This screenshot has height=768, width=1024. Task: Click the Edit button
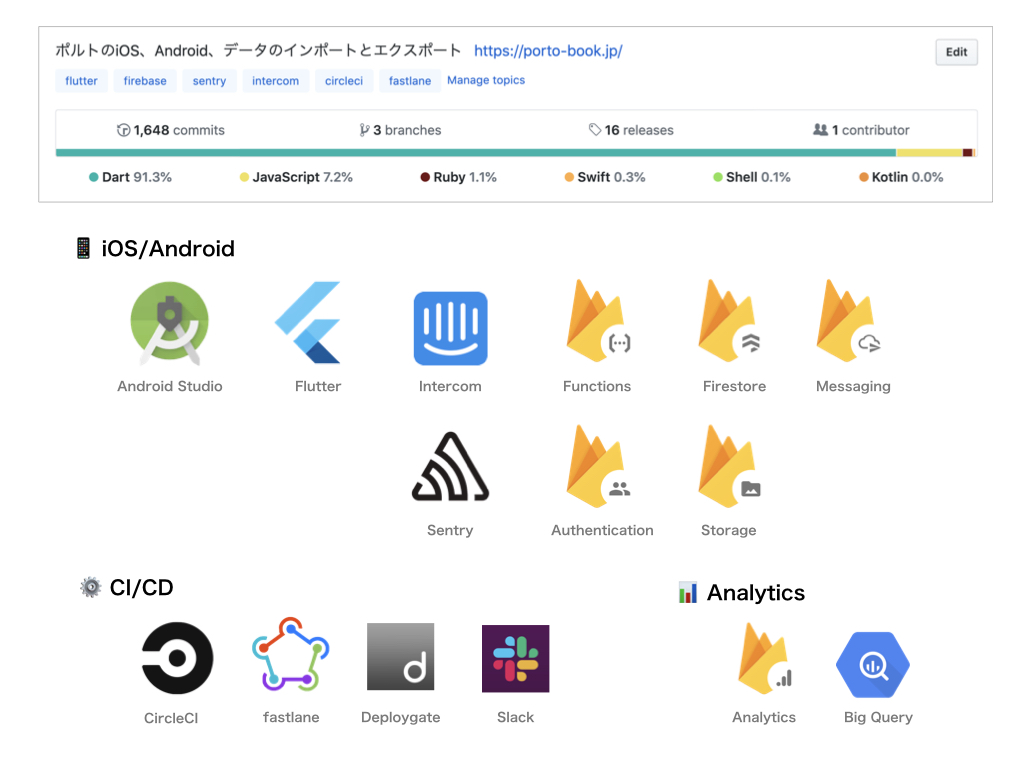pos(956,52)
